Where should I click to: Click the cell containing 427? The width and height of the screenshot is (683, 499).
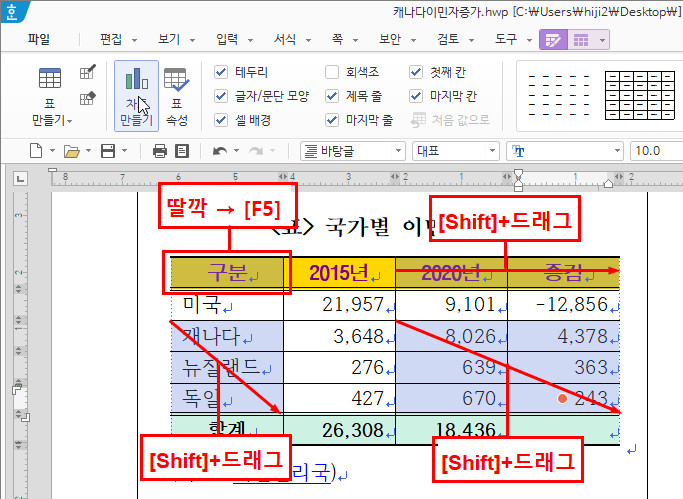pos(339,398)
